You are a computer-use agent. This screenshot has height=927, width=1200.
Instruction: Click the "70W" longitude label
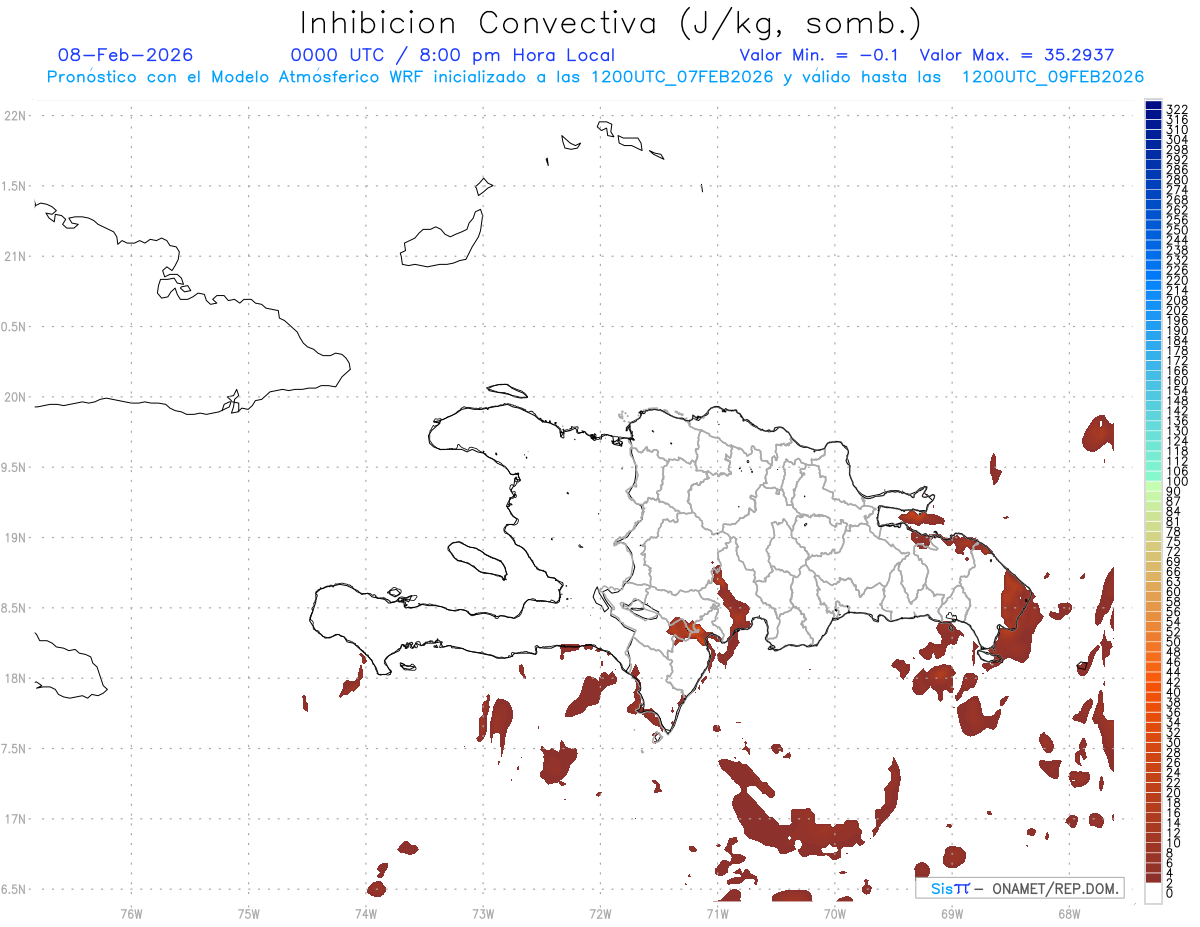835,913
